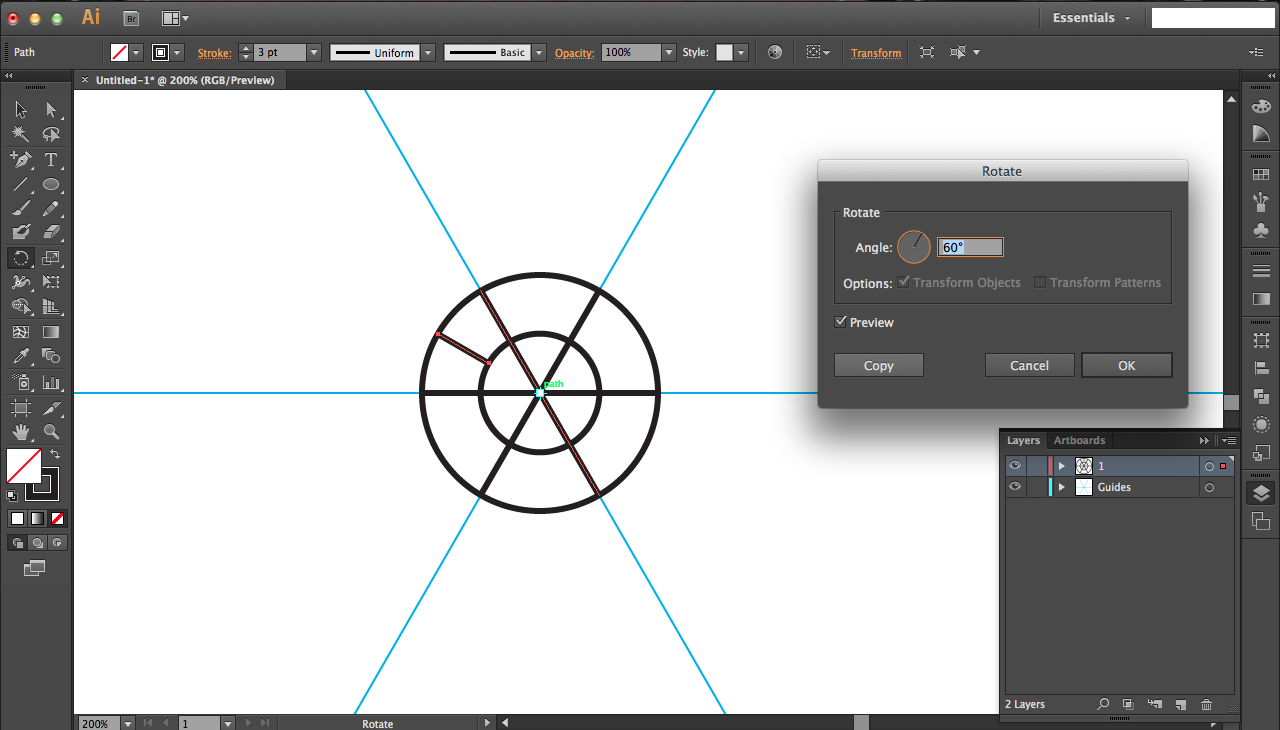Select the Zoom tool
1280x730 pixels.
[x=51, y=432]
